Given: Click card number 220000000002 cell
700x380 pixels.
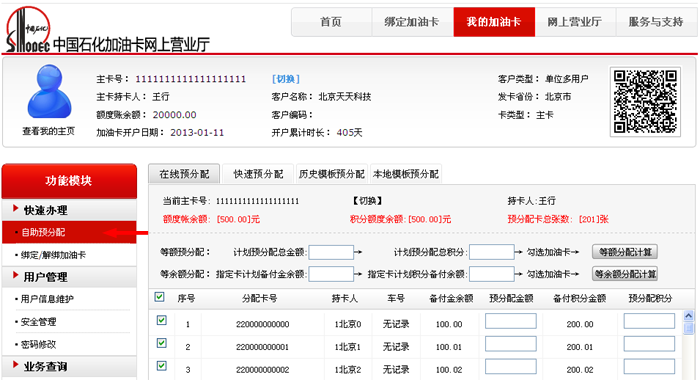Looking at the screenshot, I should click(262, 370).
